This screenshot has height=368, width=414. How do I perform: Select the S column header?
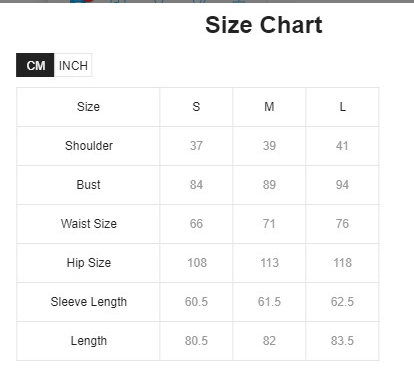pos(196,107)
